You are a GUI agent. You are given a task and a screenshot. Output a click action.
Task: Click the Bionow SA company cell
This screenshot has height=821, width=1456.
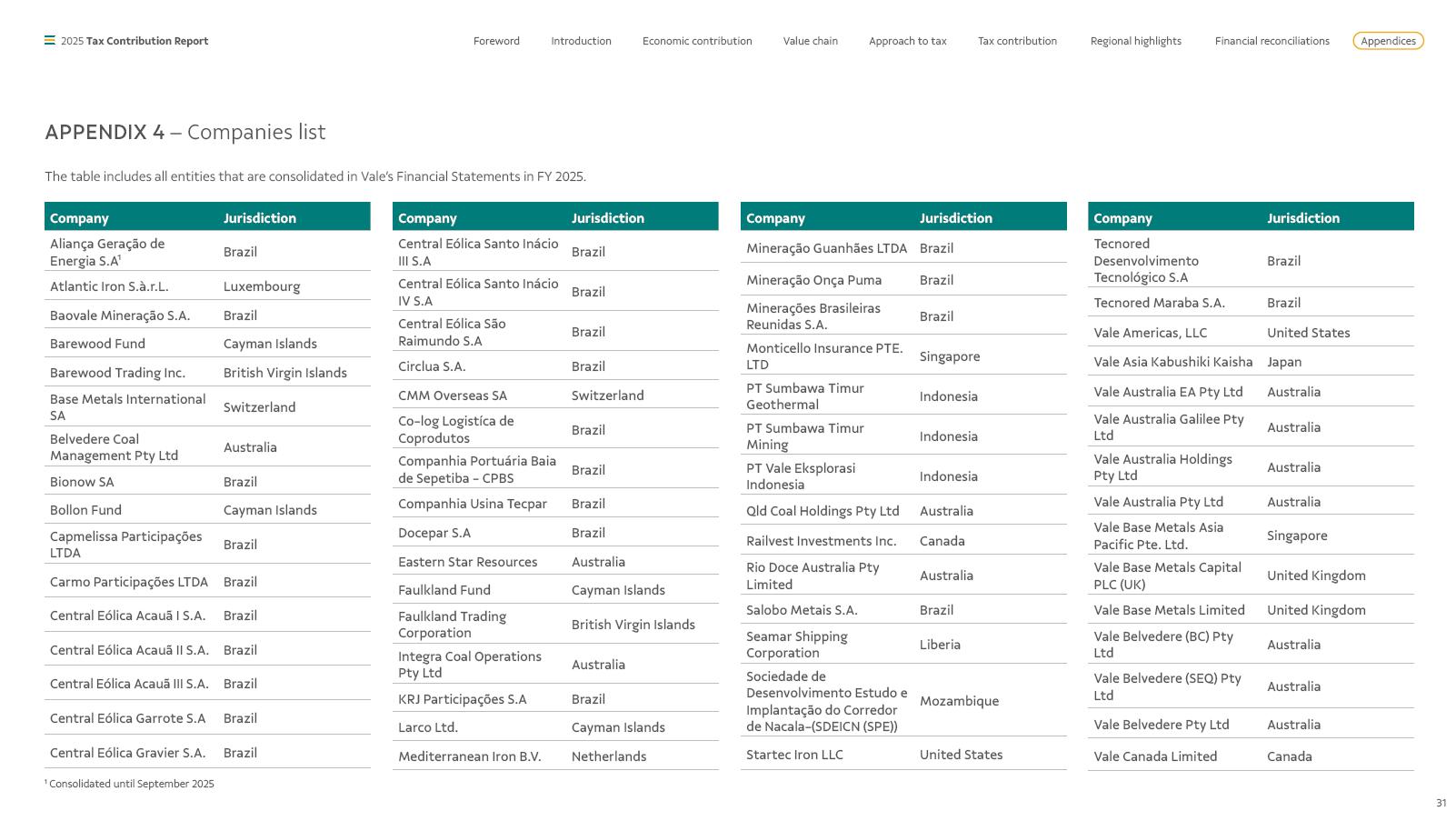[x=82, y=482]
